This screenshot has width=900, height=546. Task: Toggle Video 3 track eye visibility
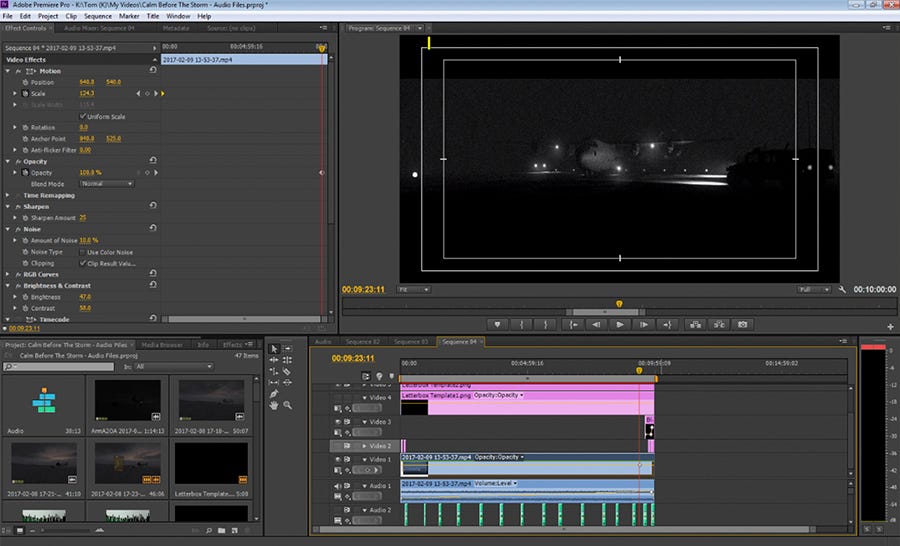click(338, 422)
